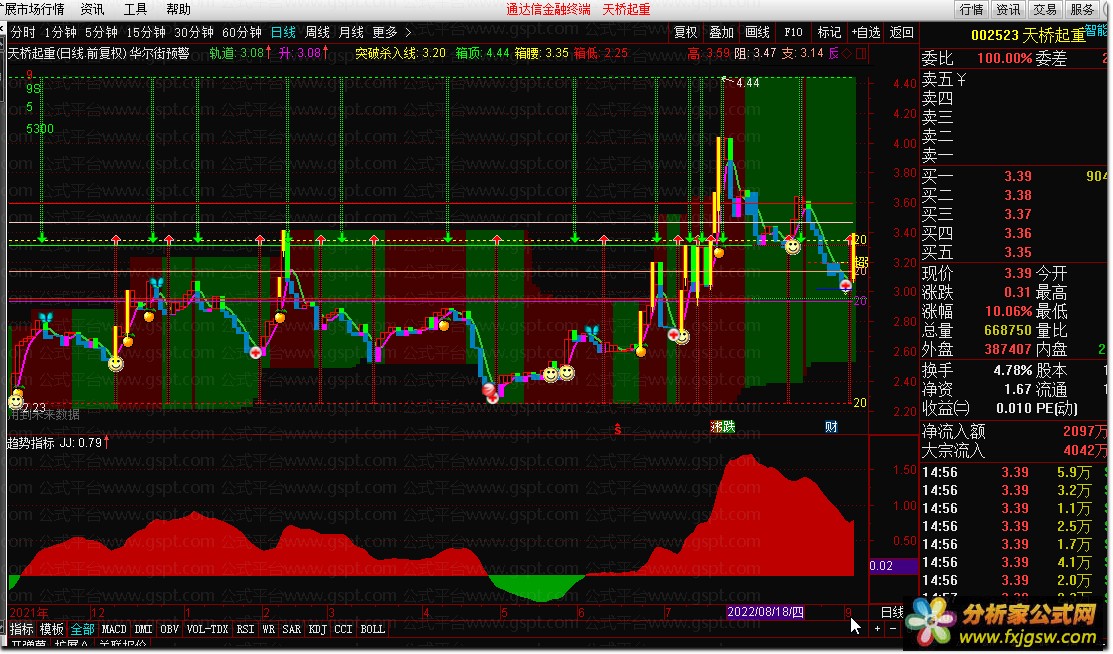Click the 叠加 overlay button

pos(721,33)
